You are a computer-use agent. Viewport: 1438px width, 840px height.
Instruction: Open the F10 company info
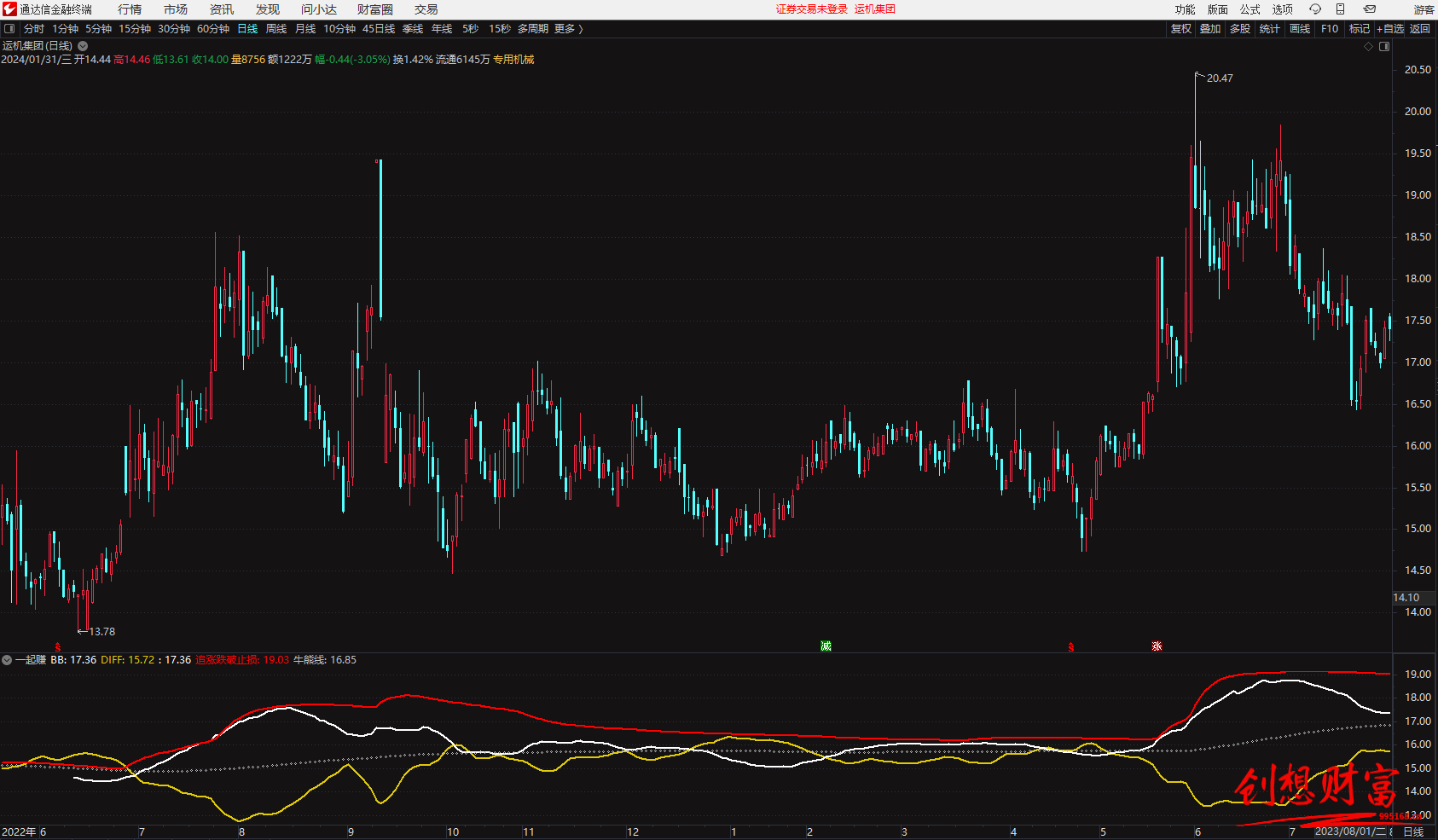tap(1330, 29)
